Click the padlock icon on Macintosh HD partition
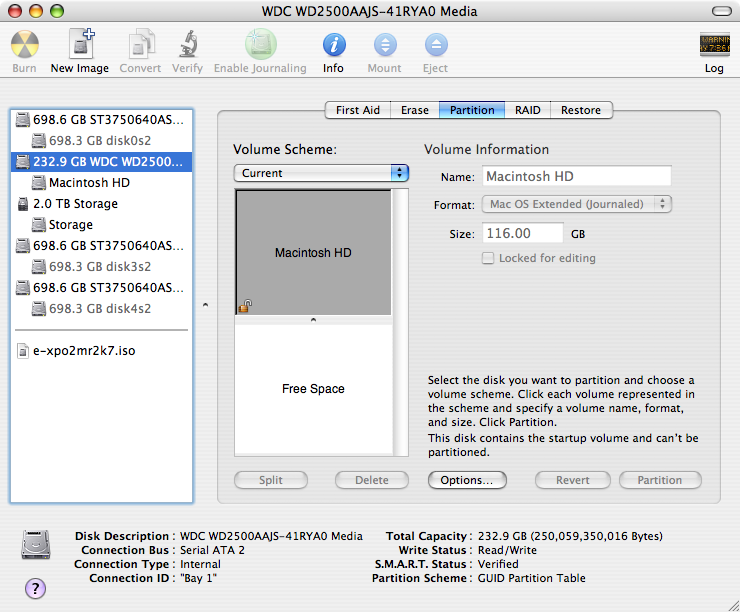740x612 pixels. (245, 306)
